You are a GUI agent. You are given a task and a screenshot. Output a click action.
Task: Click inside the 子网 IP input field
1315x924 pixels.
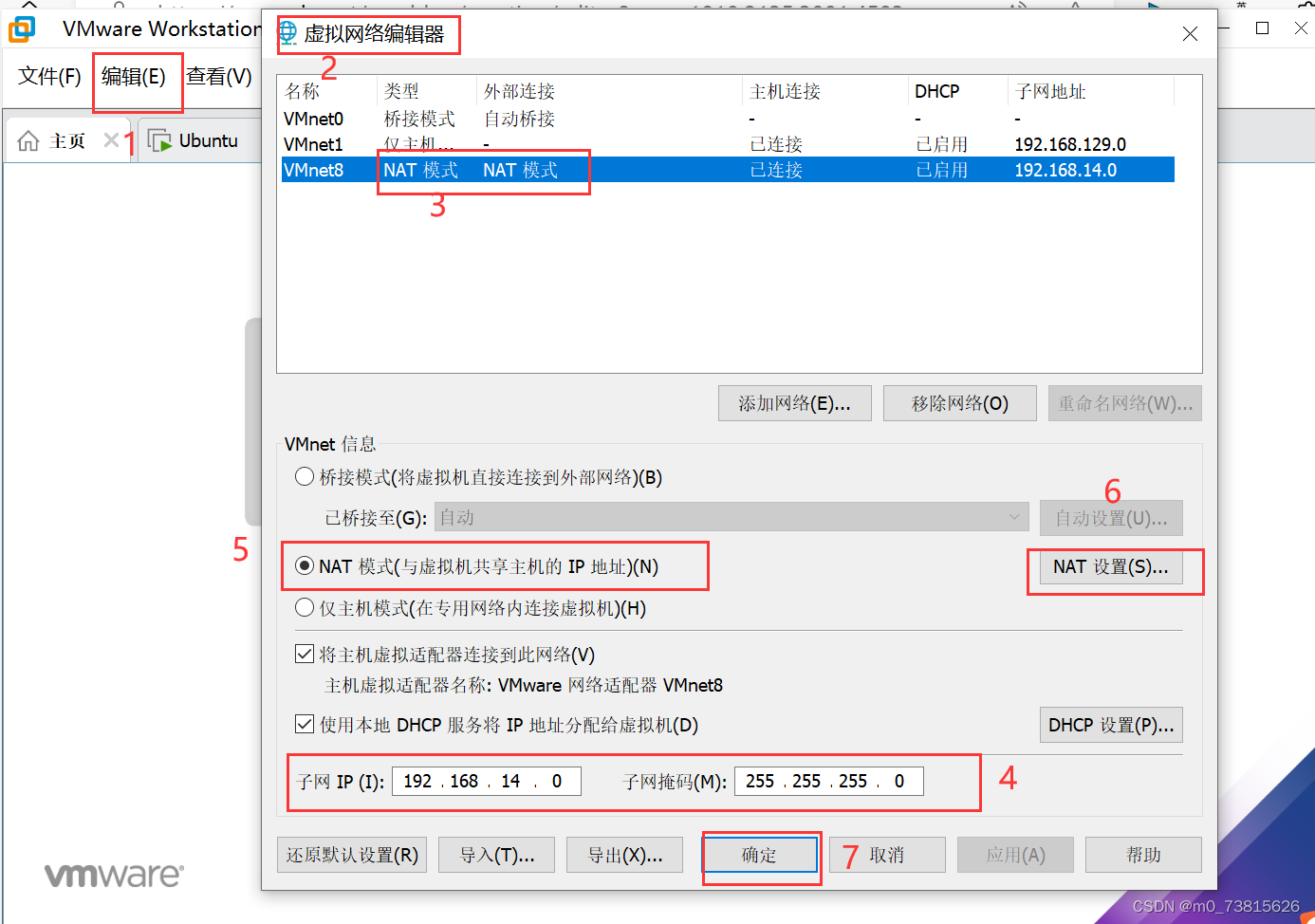point(486,780)
